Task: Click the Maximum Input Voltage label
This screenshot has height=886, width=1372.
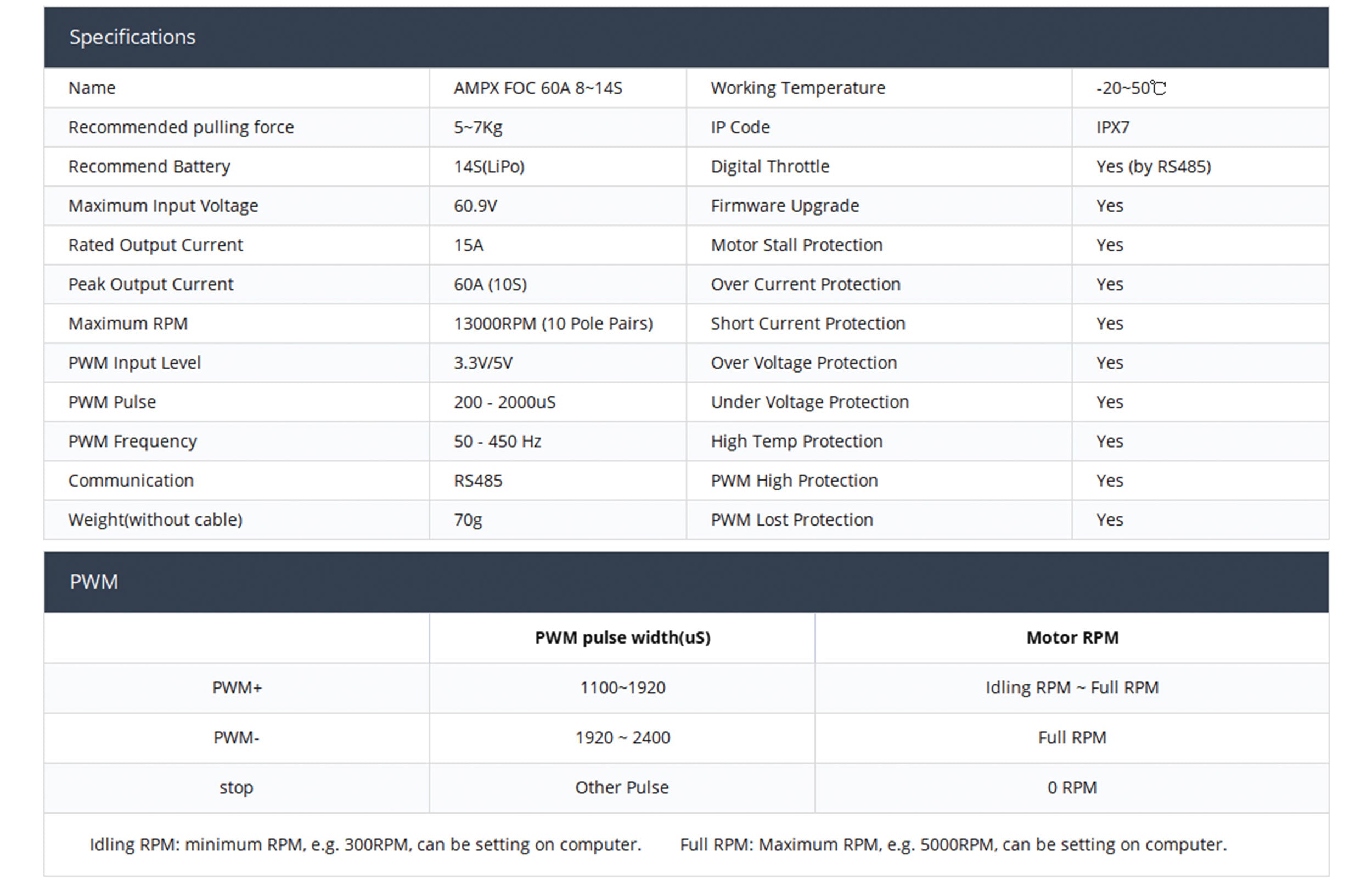Action: click(x=163, y=206)
